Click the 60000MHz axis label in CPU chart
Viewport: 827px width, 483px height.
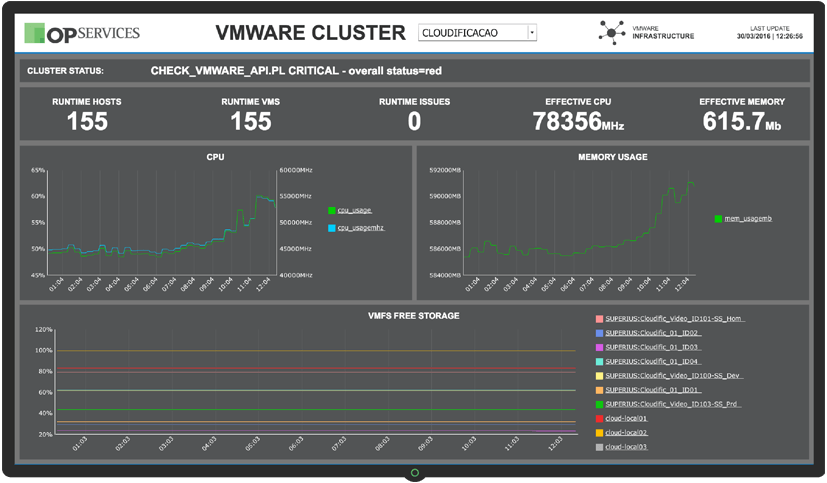coord(296,170)
